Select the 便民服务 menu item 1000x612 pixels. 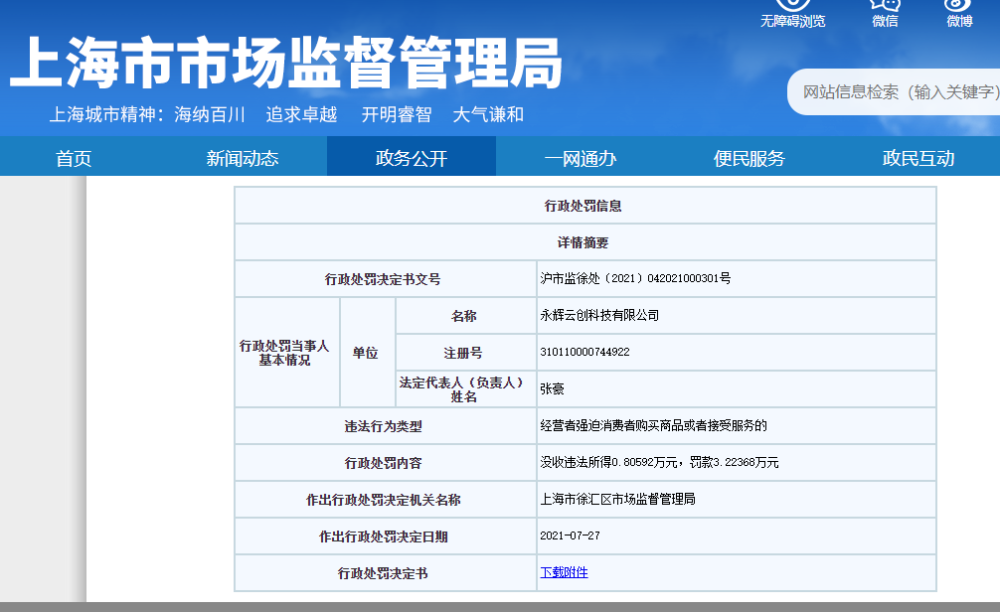(x=748, y=157)
